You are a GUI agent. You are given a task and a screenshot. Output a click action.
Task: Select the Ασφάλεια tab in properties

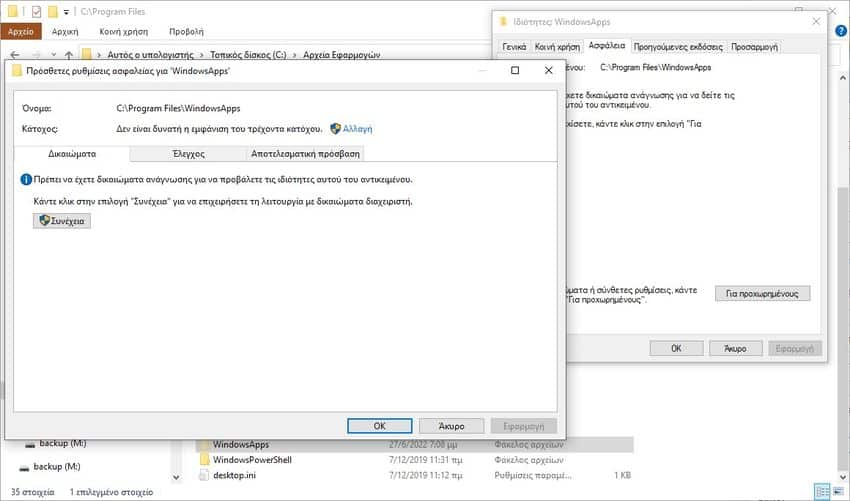[x=607, y=46]
